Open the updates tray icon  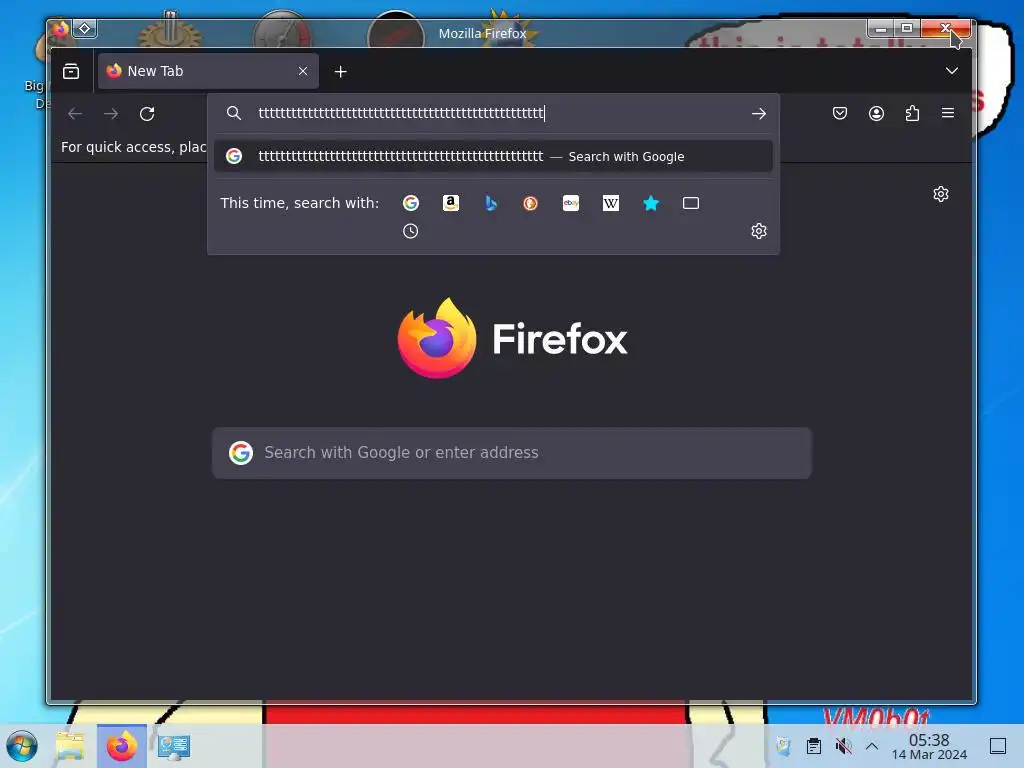click(x=784, y=746)
